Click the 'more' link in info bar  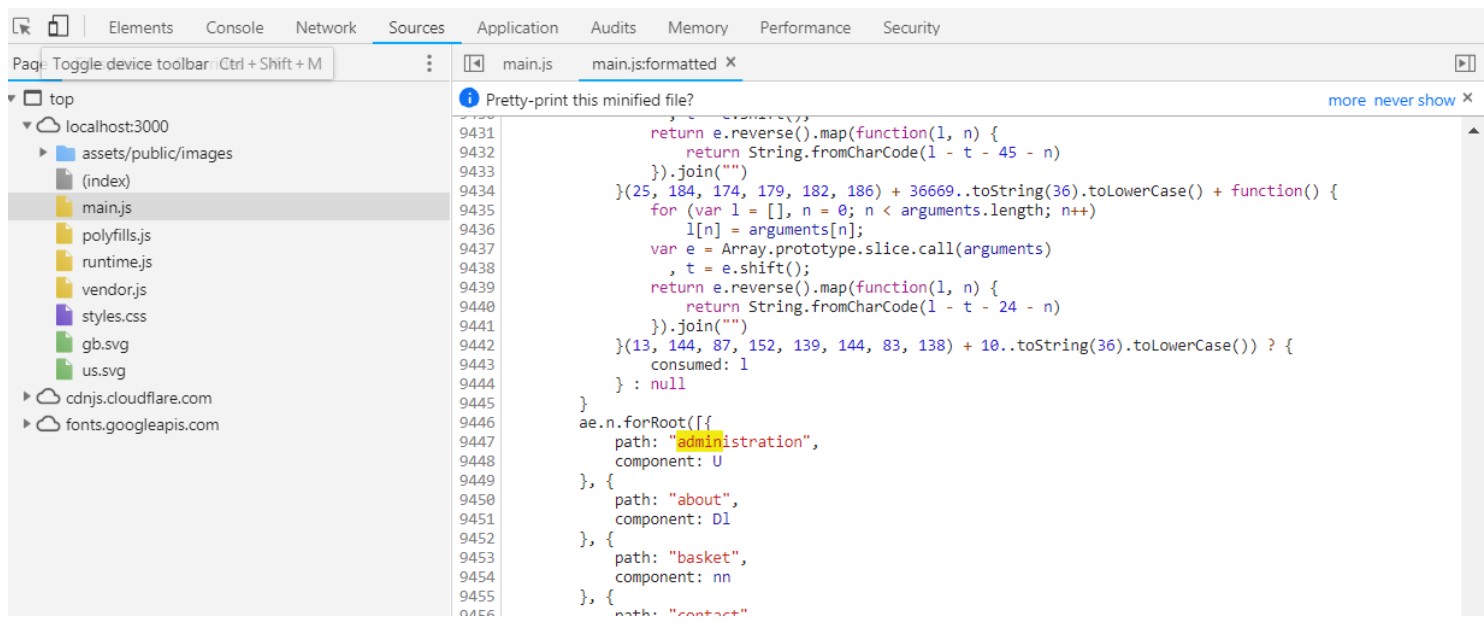click(x=1346, y=100)
